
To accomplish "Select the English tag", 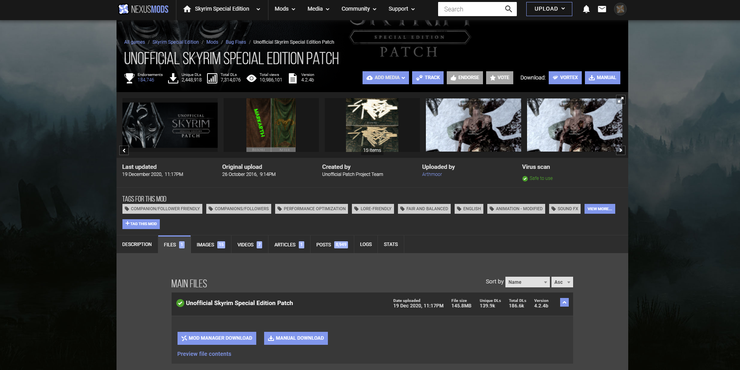I will click(x=469, y=209).
